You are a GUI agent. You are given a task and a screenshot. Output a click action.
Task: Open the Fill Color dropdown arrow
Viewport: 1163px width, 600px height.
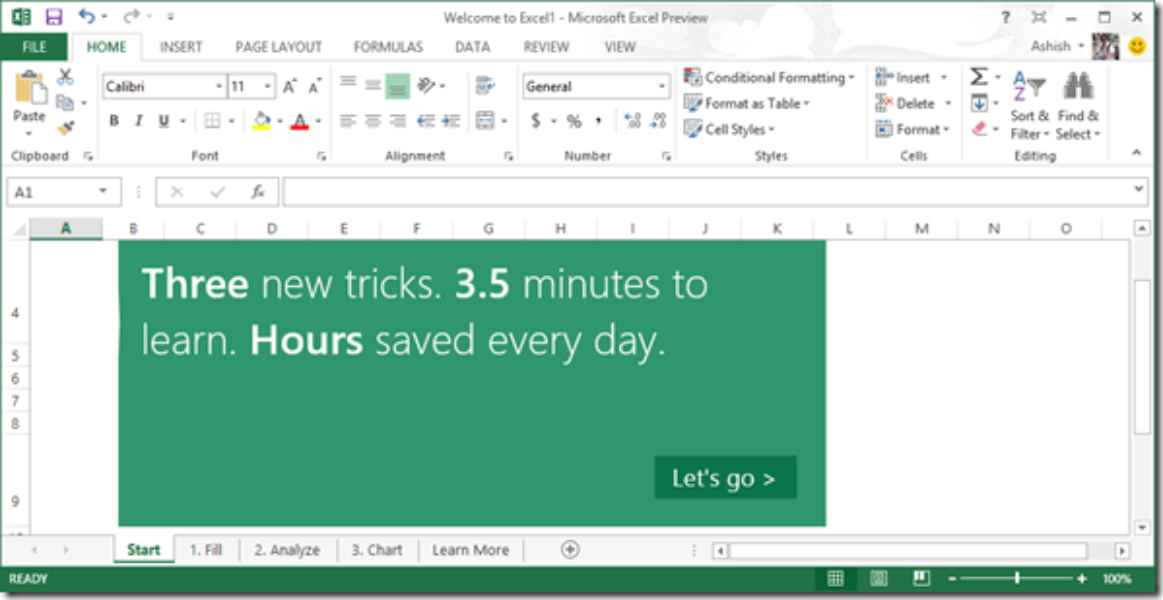(280, 121)
